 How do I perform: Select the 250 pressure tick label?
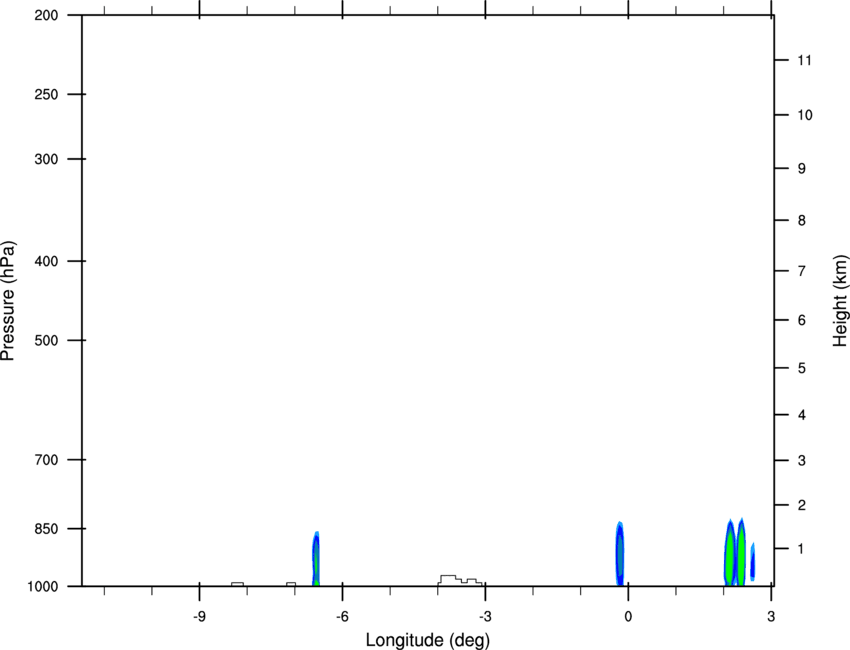[46, 94]
